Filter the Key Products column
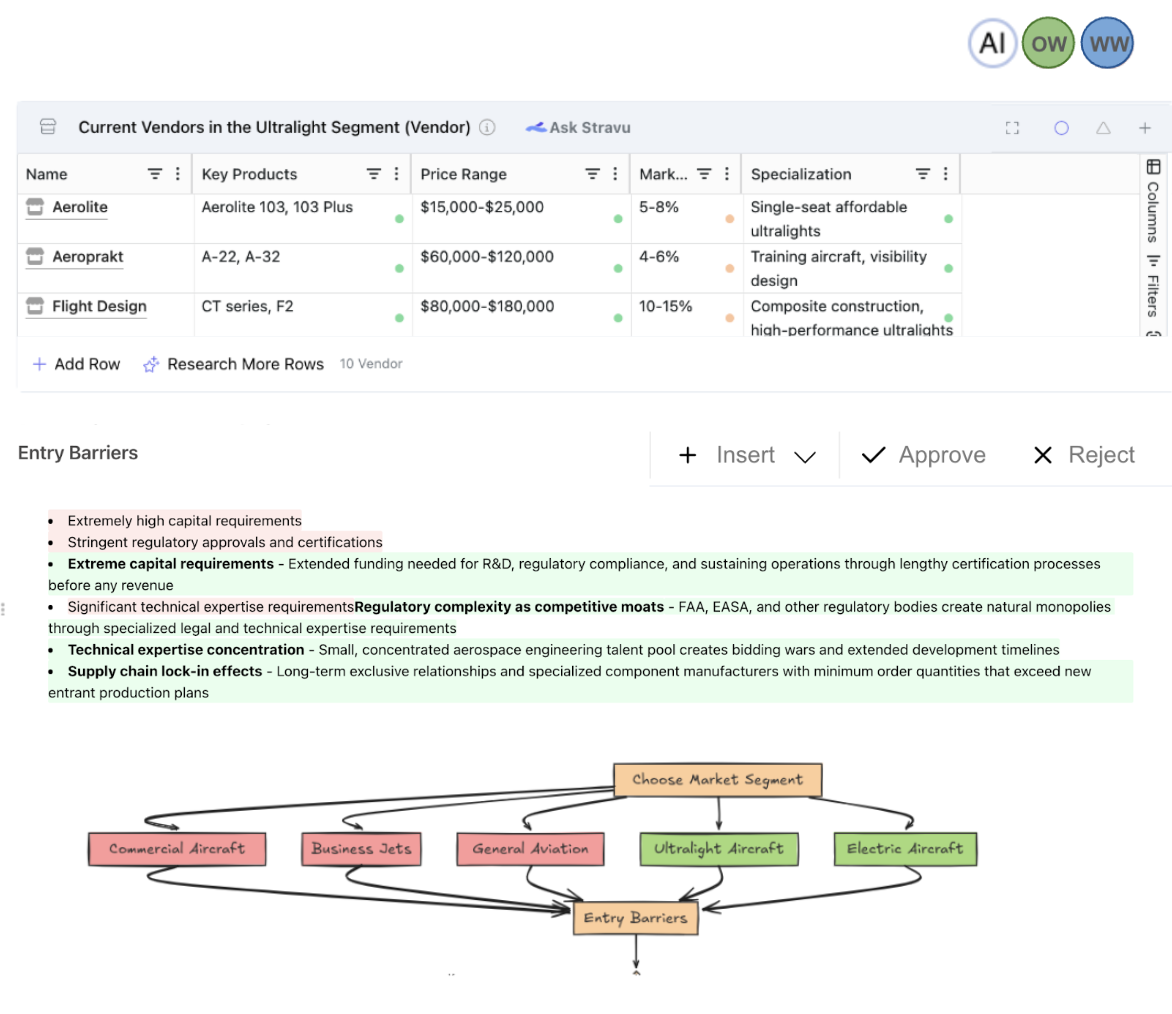 [x=374, y=174]
